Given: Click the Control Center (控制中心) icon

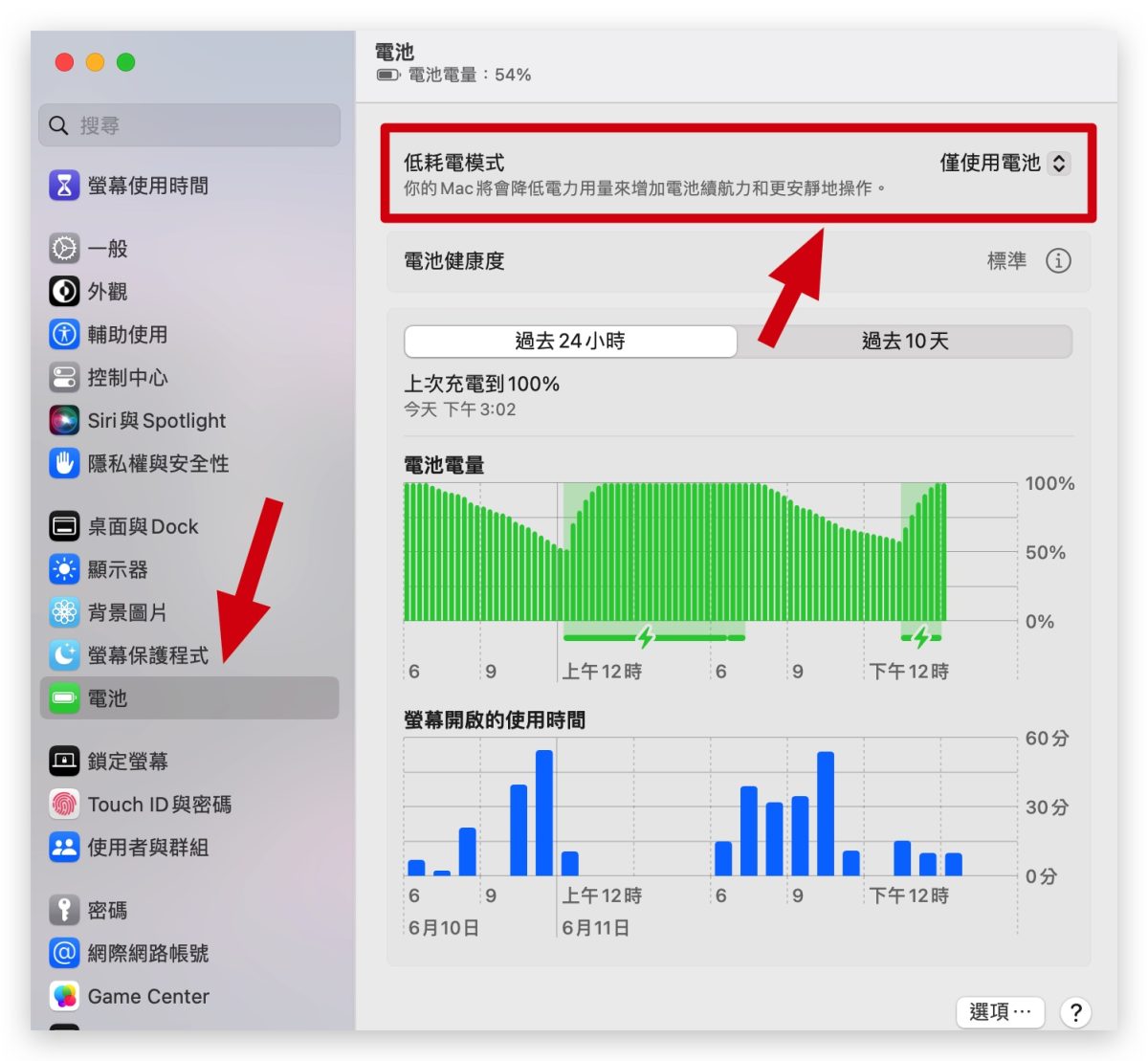Looking at the screenshot, I should tap(64, 377).
